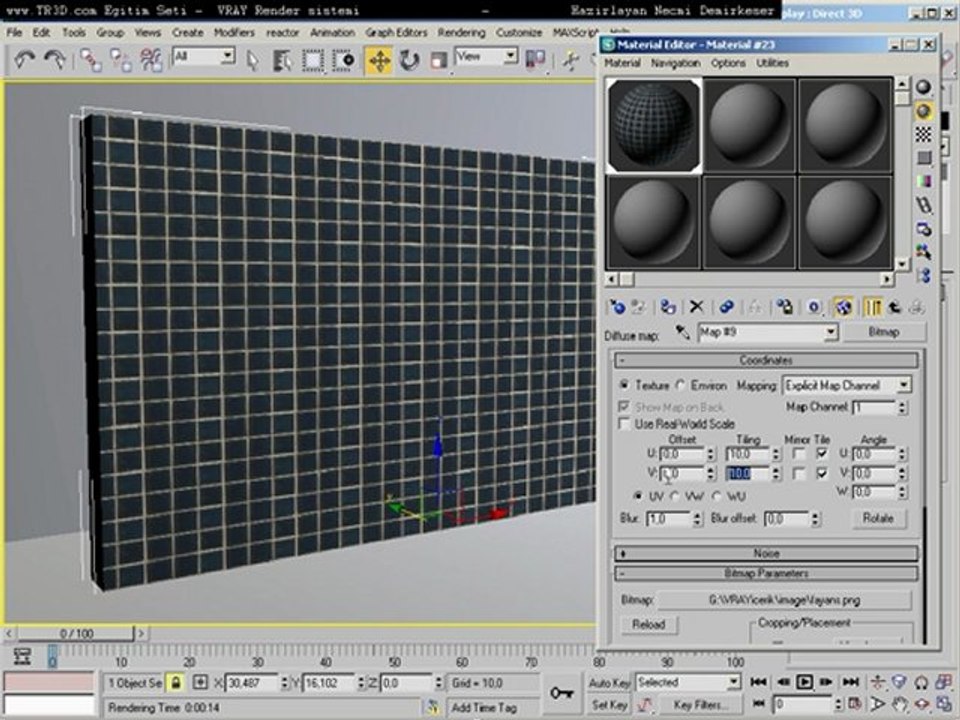Image resolution: width=960 pixels, height=720 pixels.
Task: Open the Selected key mode dropdown
Action: pyautogui.click(x=733, y=682)
